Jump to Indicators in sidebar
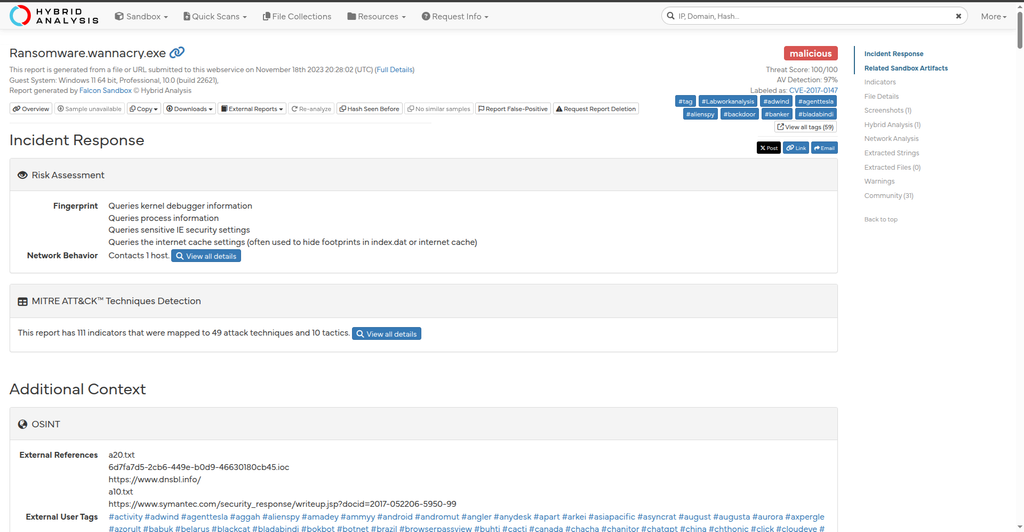The image size is (1024, 532). (x=880, y=82)
